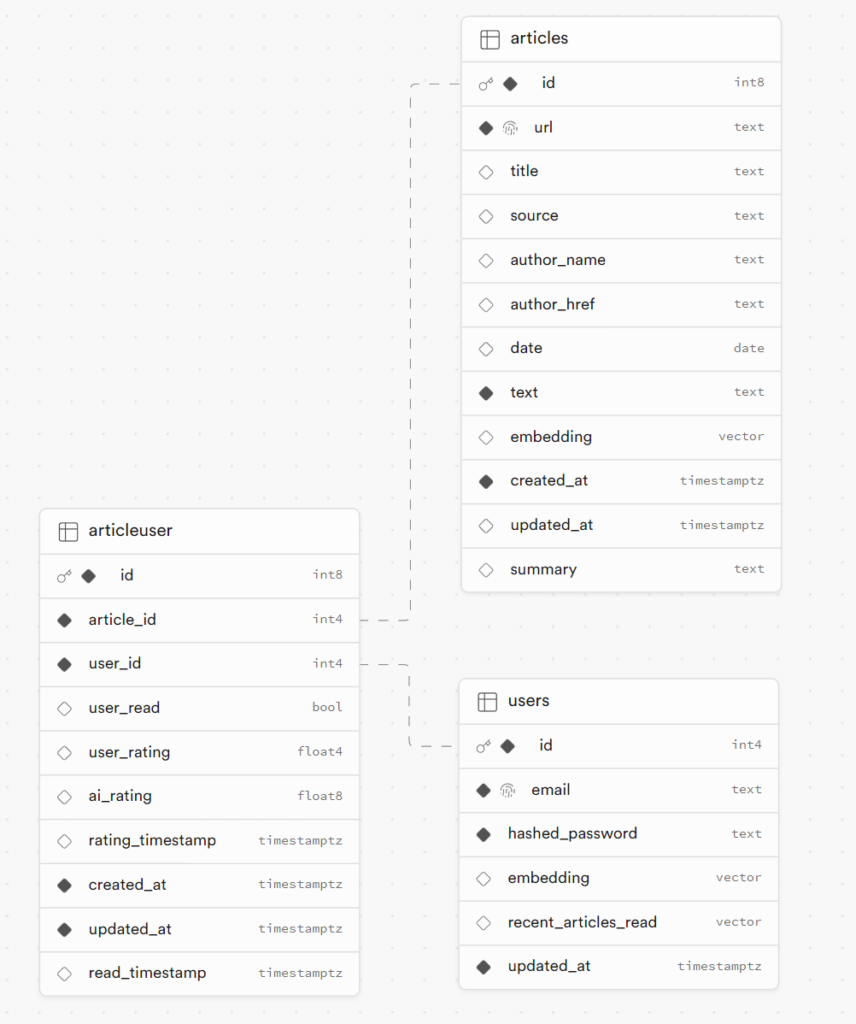The width and height of the screenshot is (856, 1024).
Task: Select the embedding column in articles
Action: [x=621, y=437]
